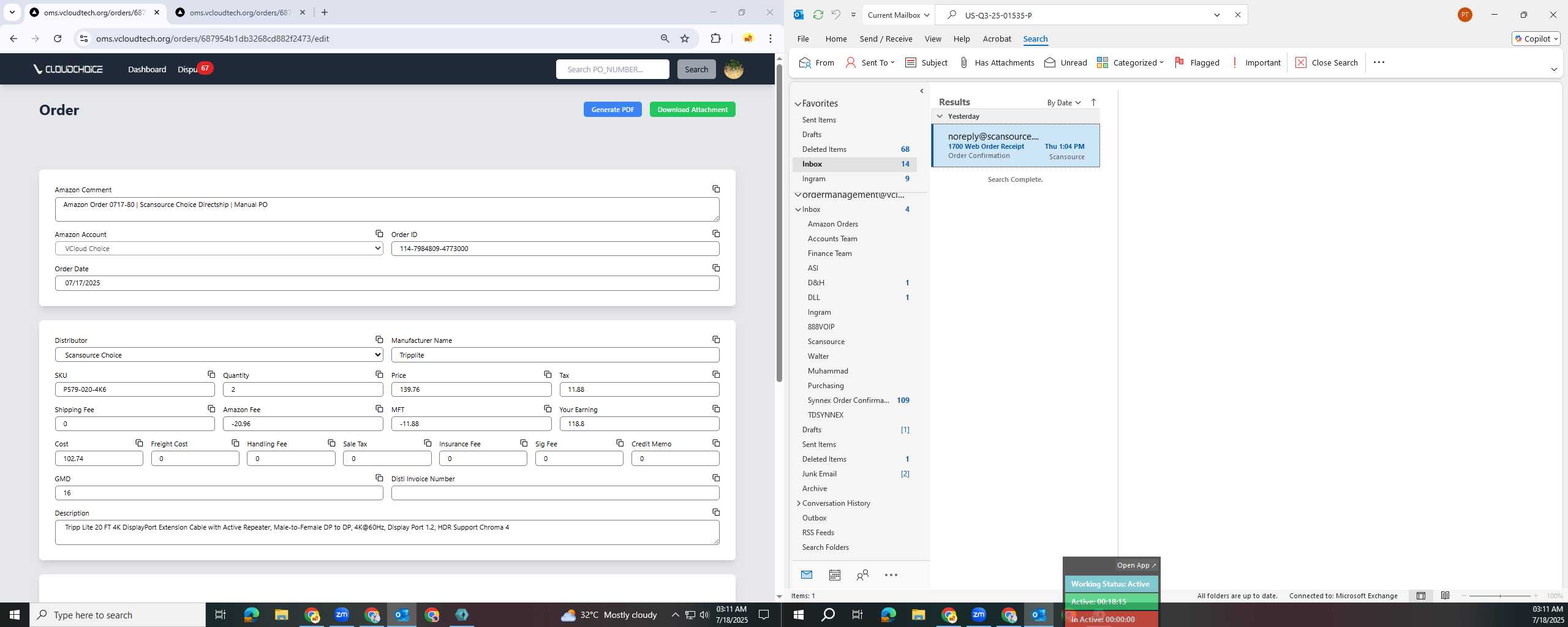Click the Generate PDF button
Viewport: 1568px width, 627px height.
[612, 110]
